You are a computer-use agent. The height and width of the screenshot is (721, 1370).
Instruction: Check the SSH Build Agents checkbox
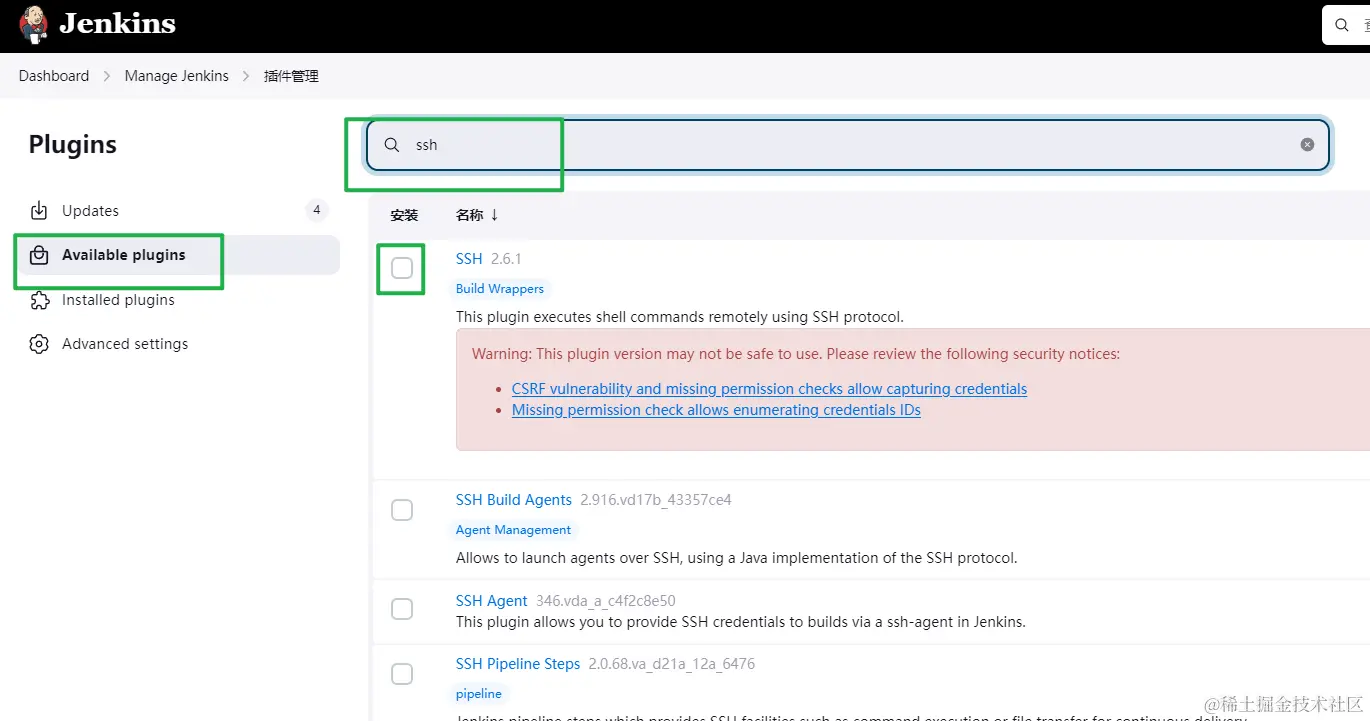click(402, 510)
